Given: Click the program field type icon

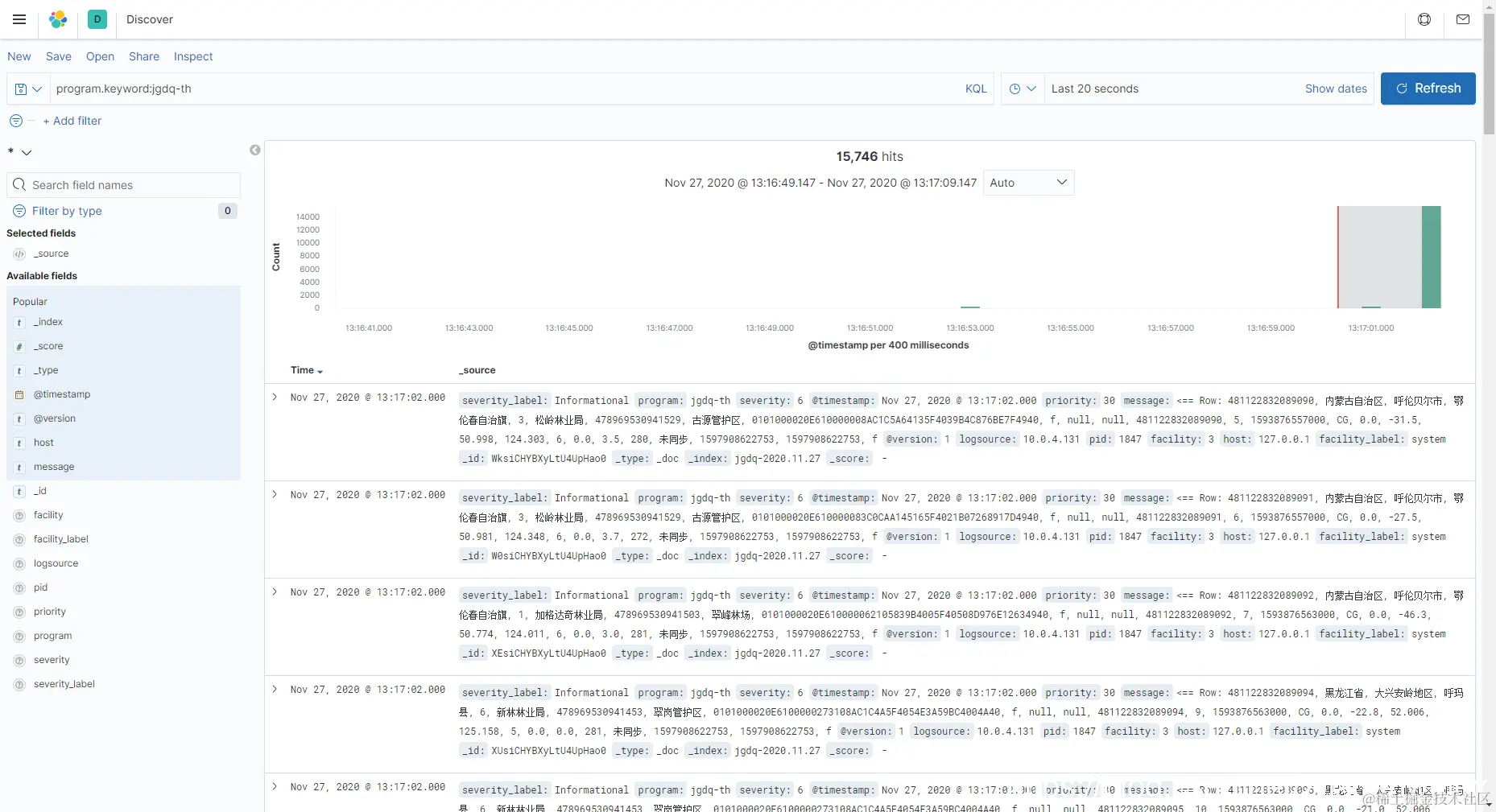Looking at the screenshot, I should click(x=19, y=636).
